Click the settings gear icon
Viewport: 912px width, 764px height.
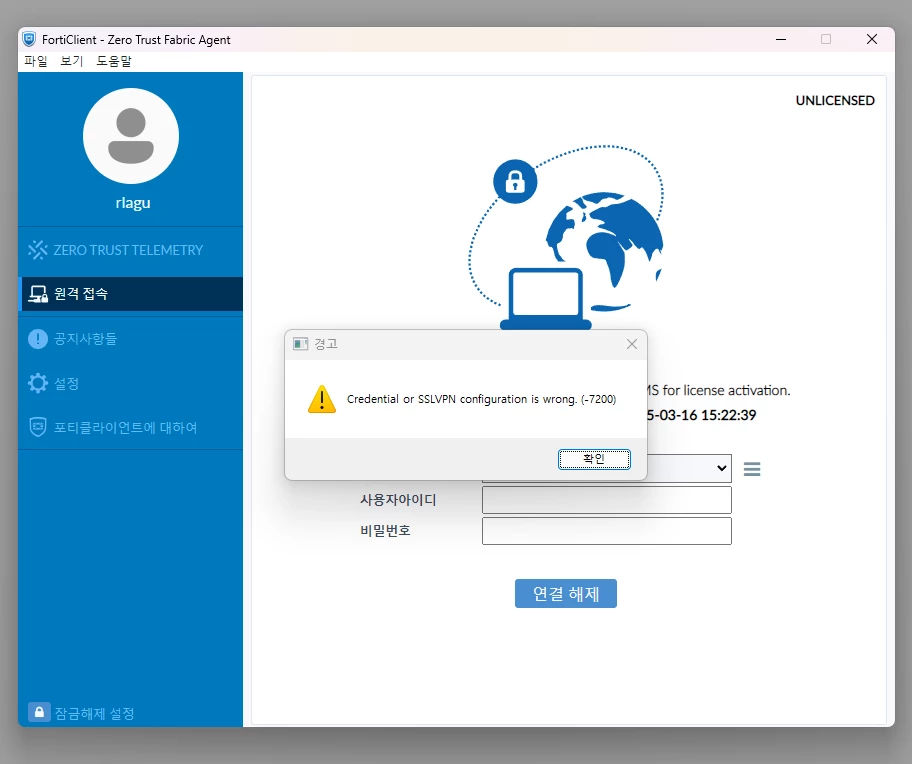(38, 383)
